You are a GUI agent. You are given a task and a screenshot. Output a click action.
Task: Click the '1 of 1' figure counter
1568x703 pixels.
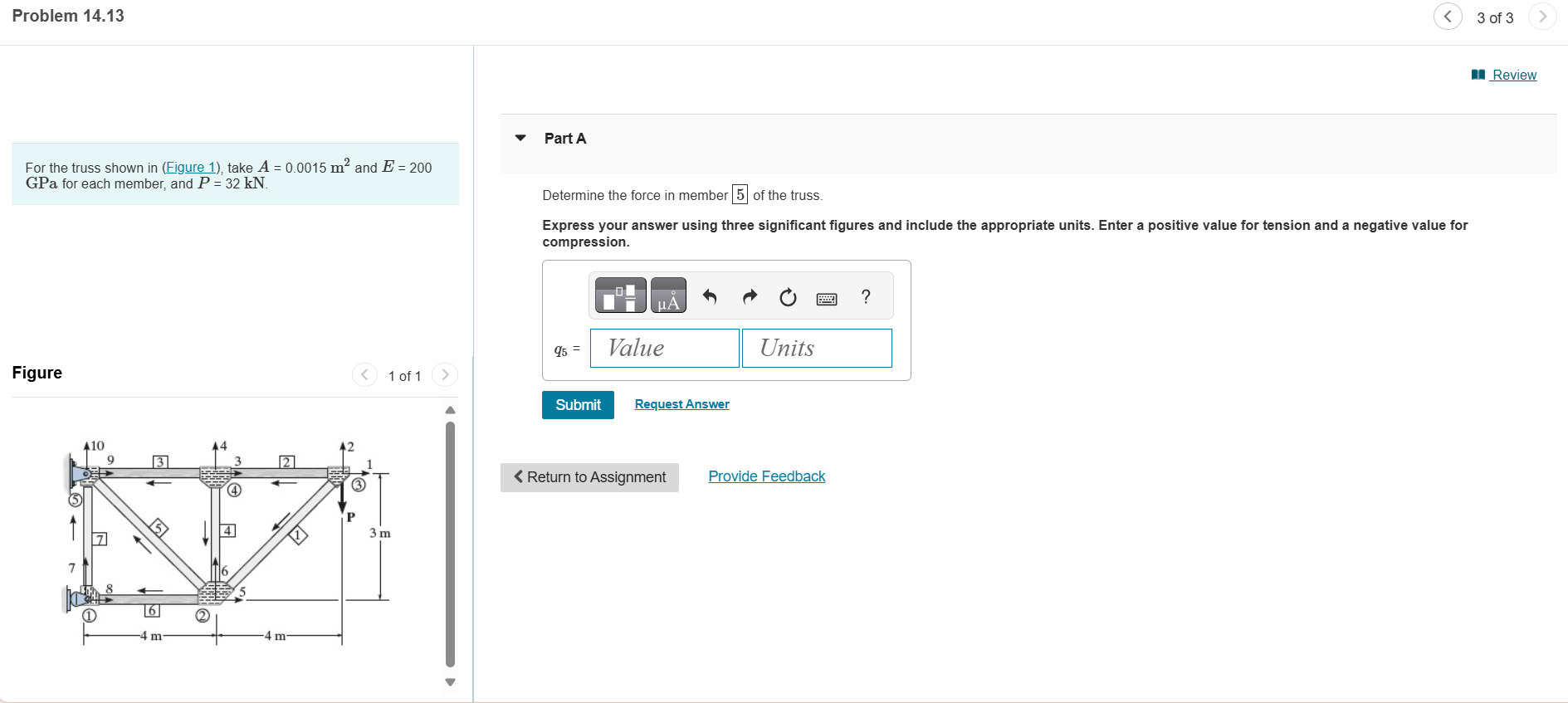coord(404,376)
